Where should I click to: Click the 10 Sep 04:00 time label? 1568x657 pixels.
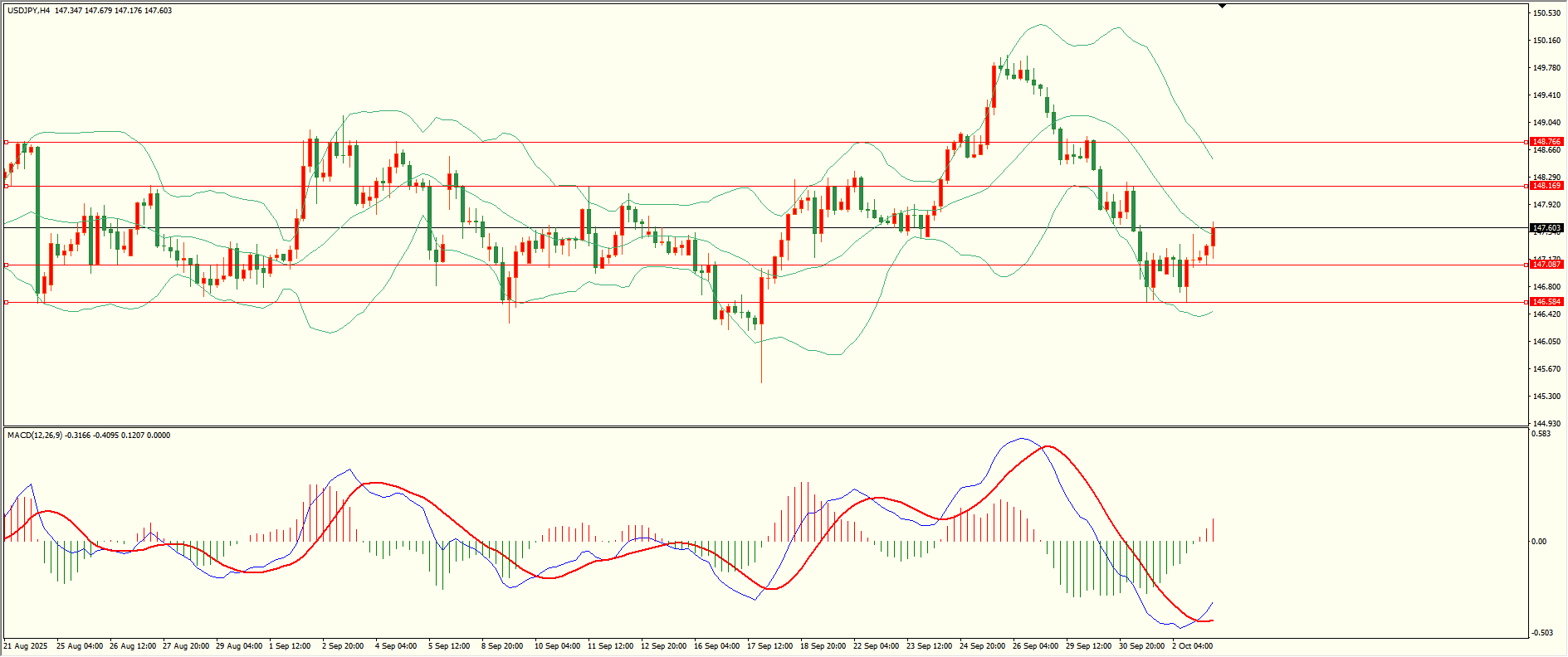[557, 646]
